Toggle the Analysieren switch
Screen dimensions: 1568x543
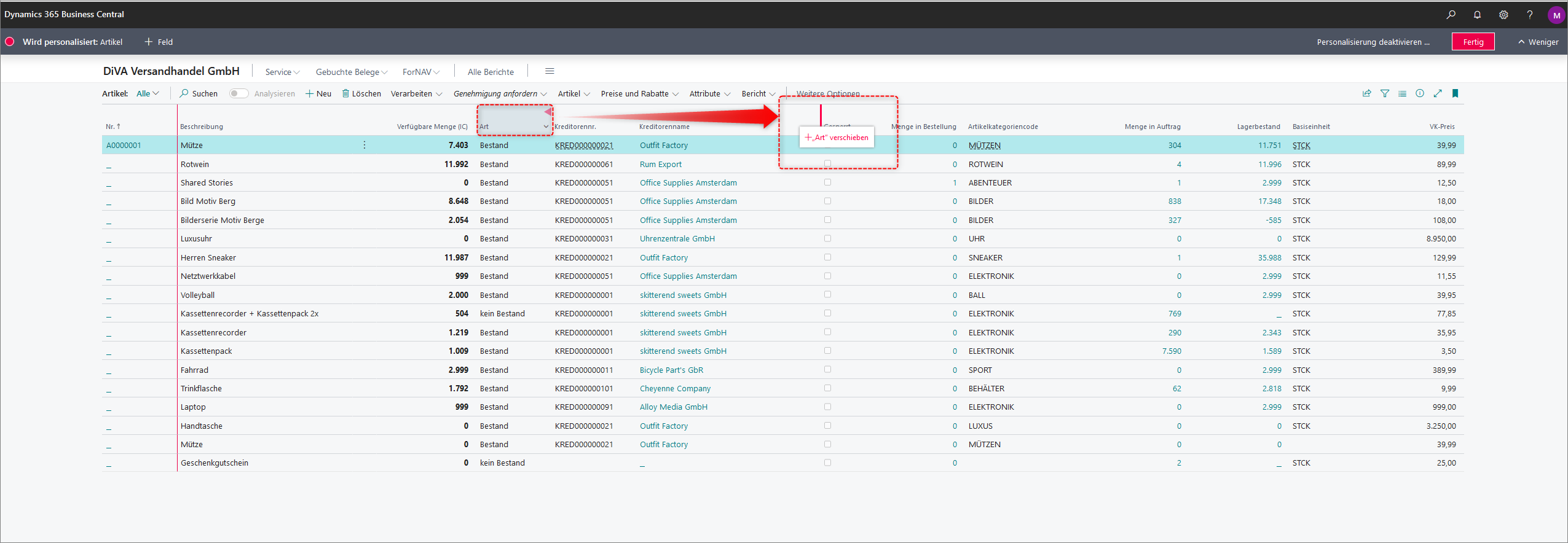tap(238, 93)
